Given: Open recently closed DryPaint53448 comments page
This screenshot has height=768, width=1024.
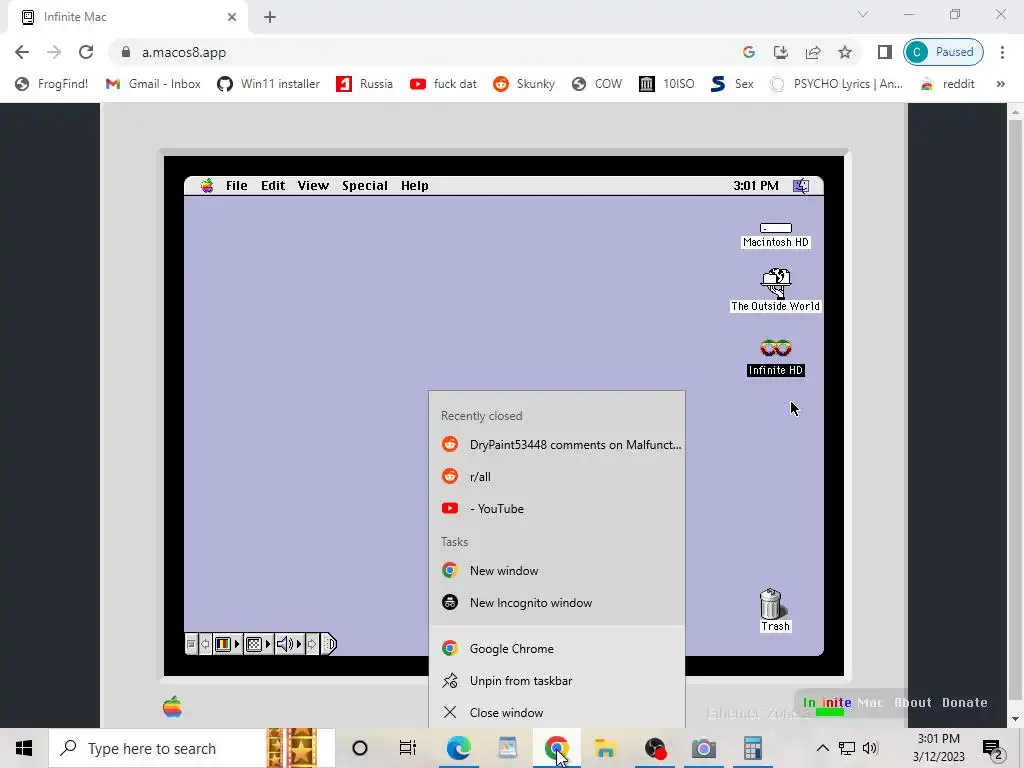Looking at the screenshot, I should [557, 445].
